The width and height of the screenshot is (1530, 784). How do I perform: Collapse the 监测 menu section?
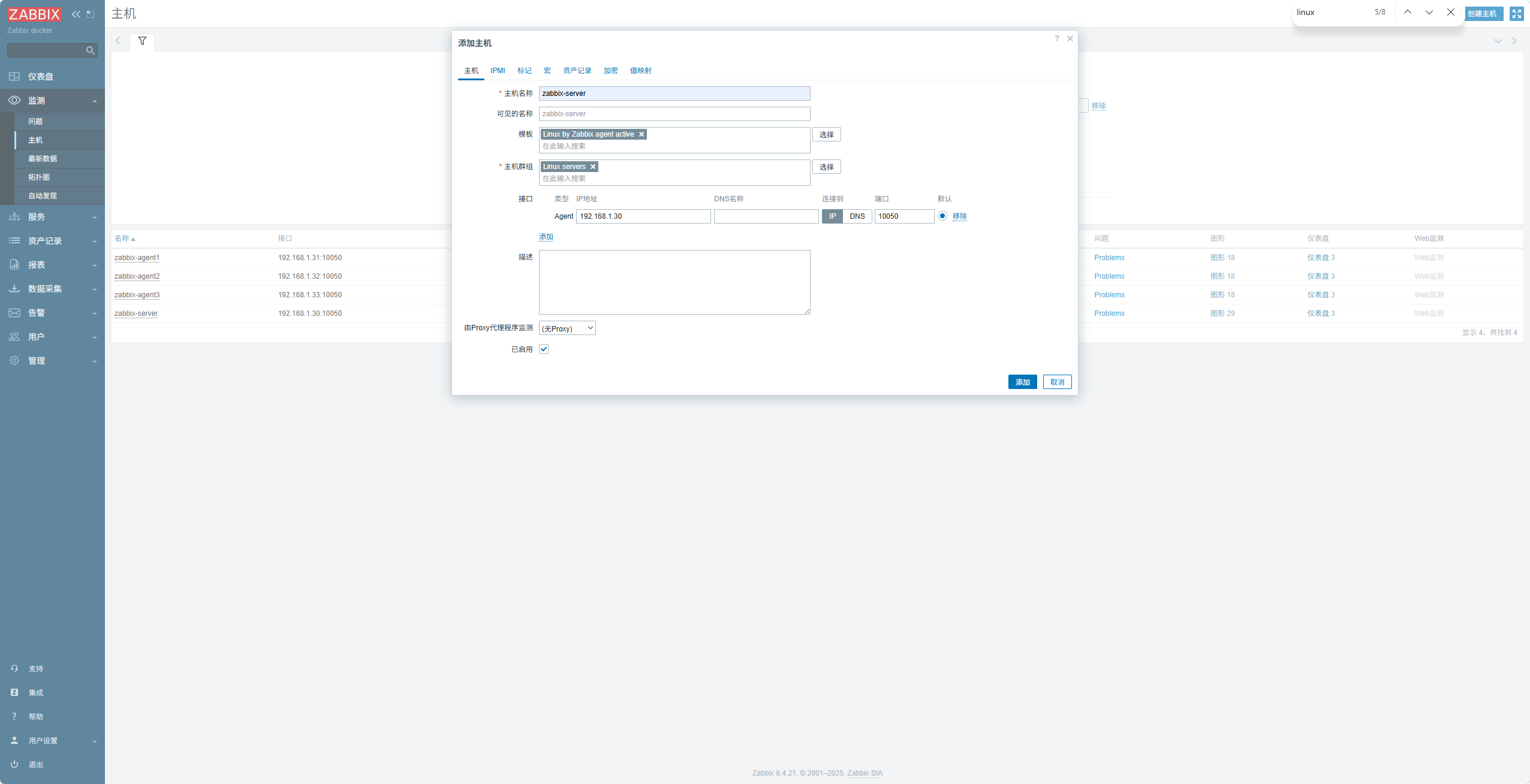click(95, 101)
